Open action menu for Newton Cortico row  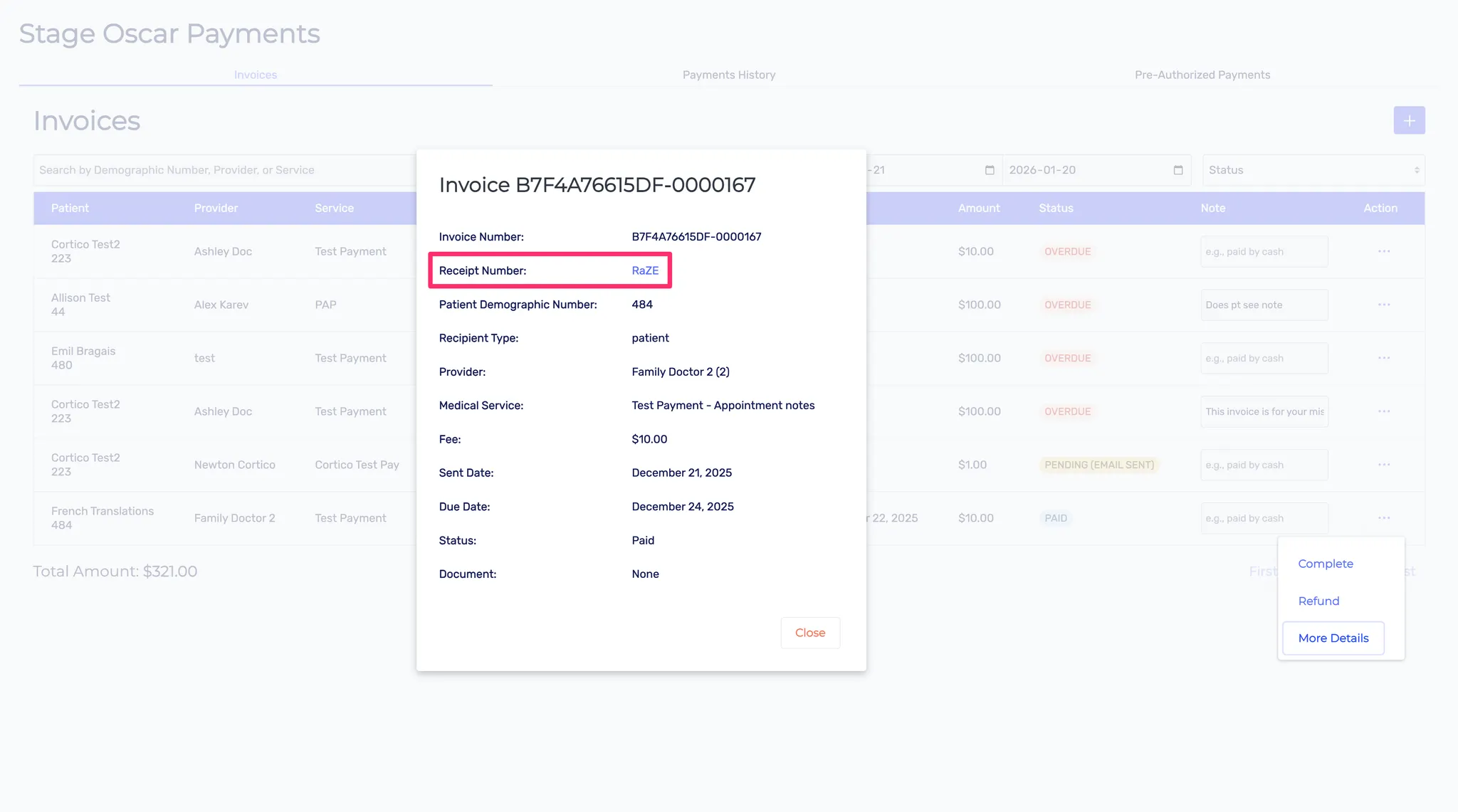click(x=1383, y=465)
